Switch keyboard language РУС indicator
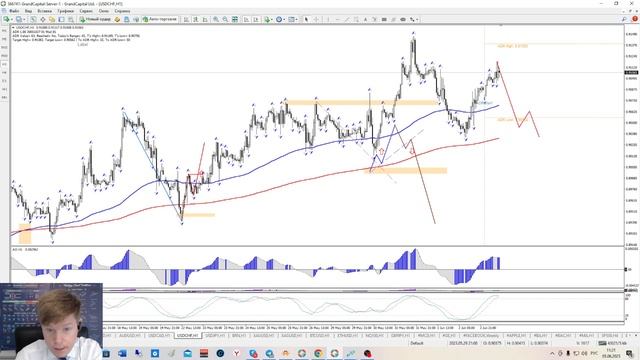640x360 pixels. tap(594, 353)
